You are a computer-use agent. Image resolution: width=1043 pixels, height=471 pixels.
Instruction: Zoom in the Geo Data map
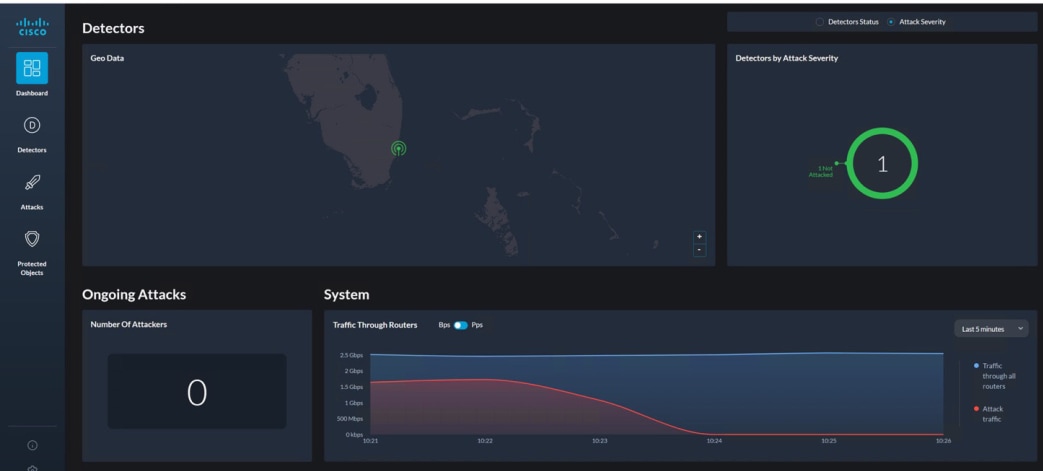click(x=699, y=237)
